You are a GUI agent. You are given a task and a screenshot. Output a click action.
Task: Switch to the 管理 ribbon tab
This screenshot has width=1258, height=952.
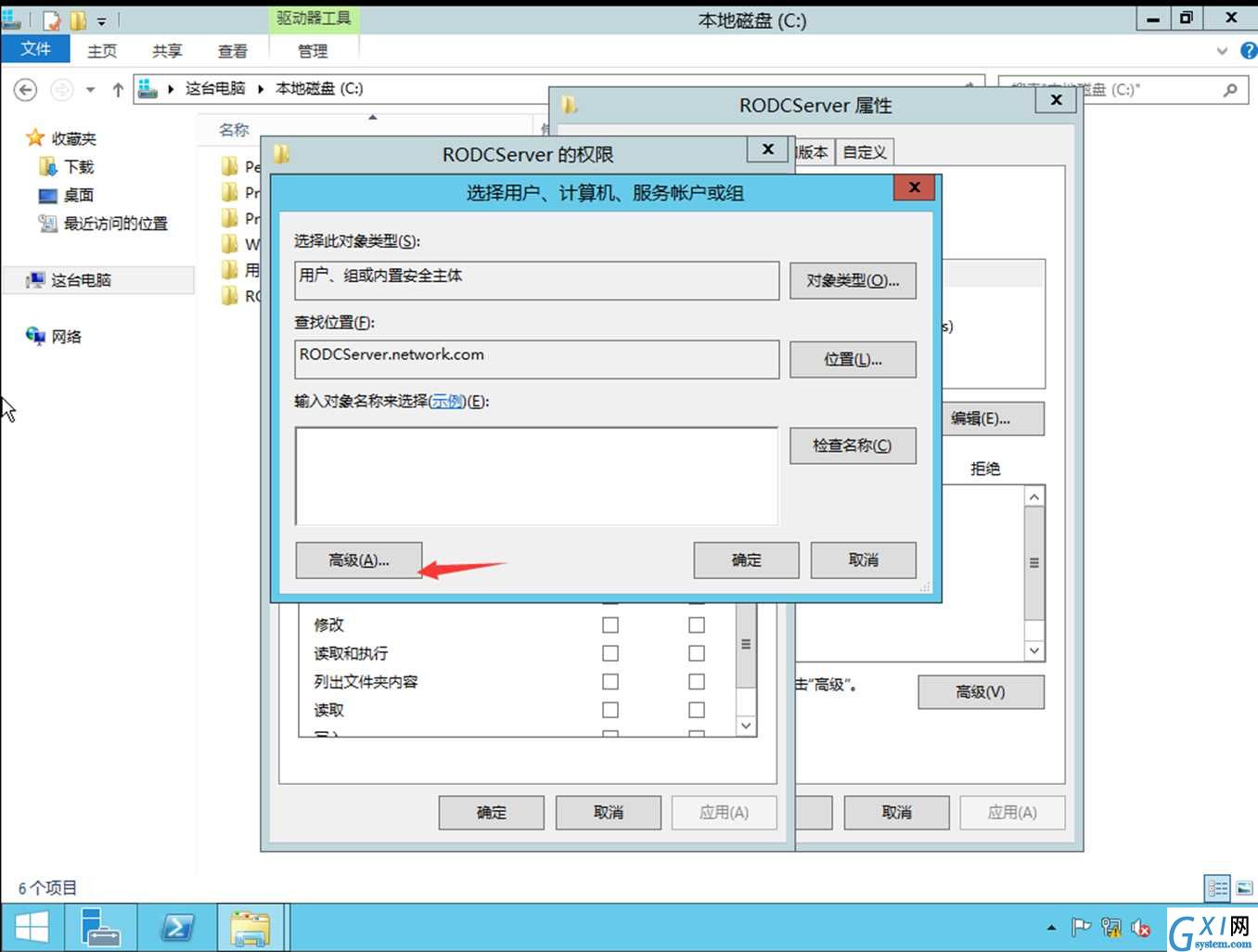(313, 51)
